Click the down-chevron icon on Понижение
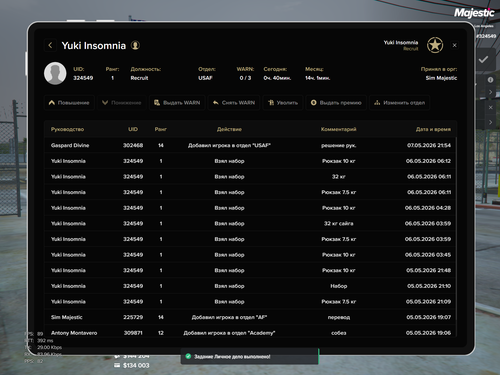Screen dimensions: 500x375 (x=105, y=103)
